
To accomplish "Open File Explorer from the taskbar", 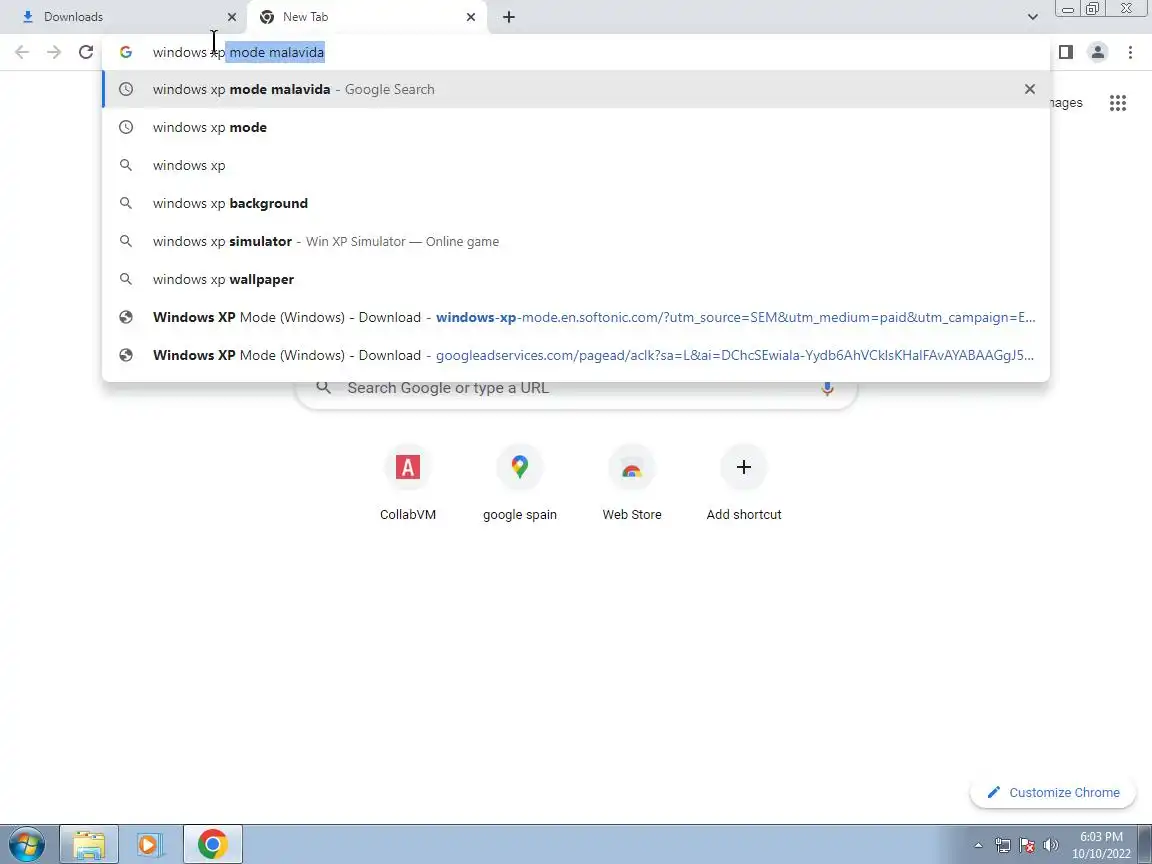I will tap(89, 844).
